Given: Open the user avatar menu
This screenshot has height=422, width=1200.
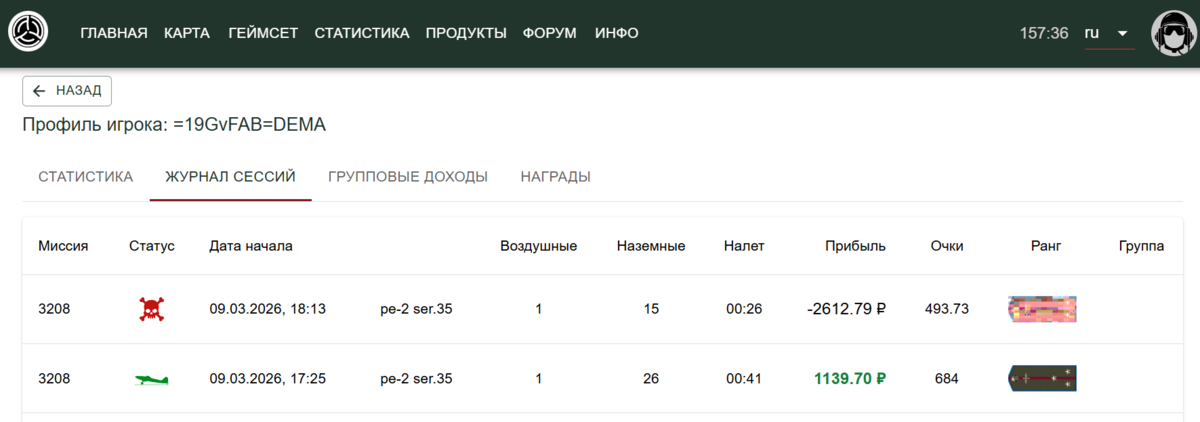Looking at the screenshot, I should tap(1175, 33).
